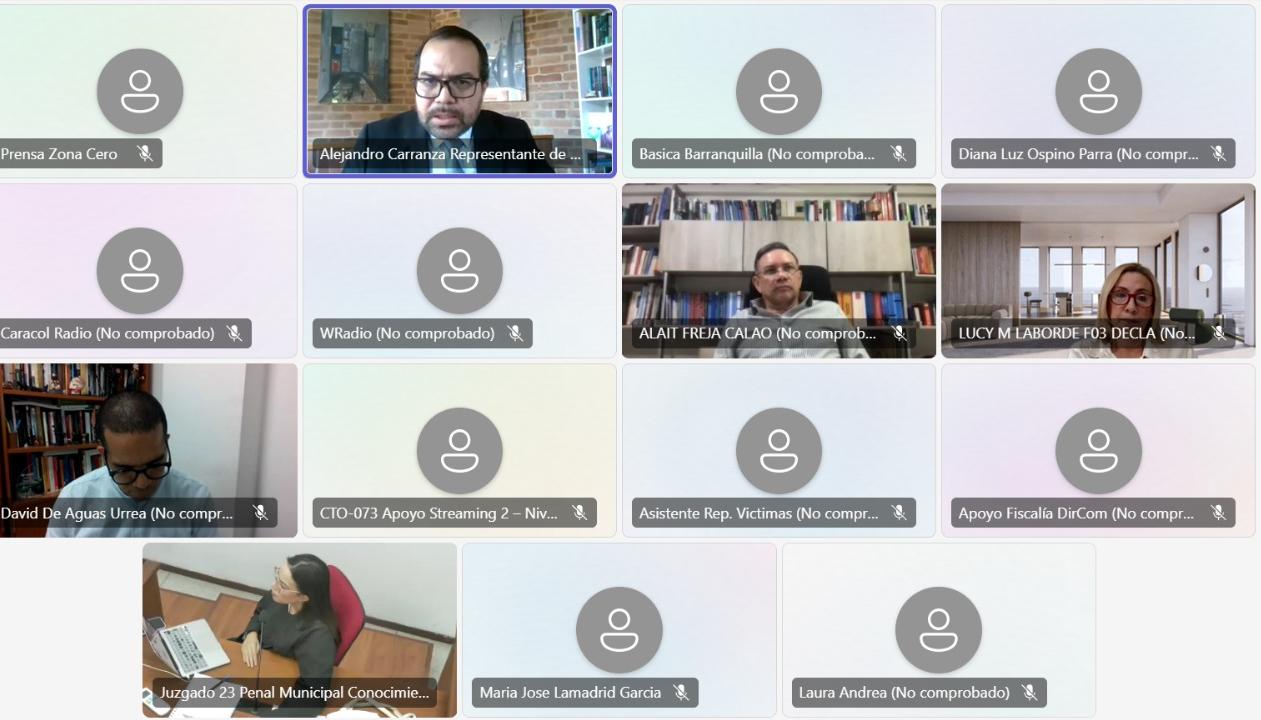1261x720 pixels.
Task: Select David De Aguas Urrea video tile
Action: 148,450
